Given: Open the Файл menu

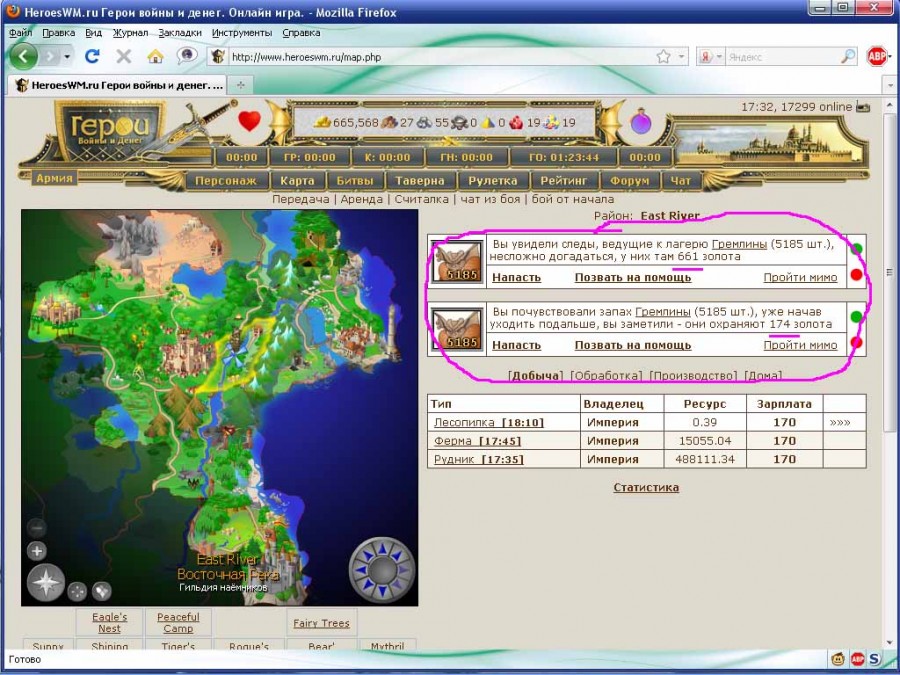Looking at the screenshot, I should (x=20, y=33).
